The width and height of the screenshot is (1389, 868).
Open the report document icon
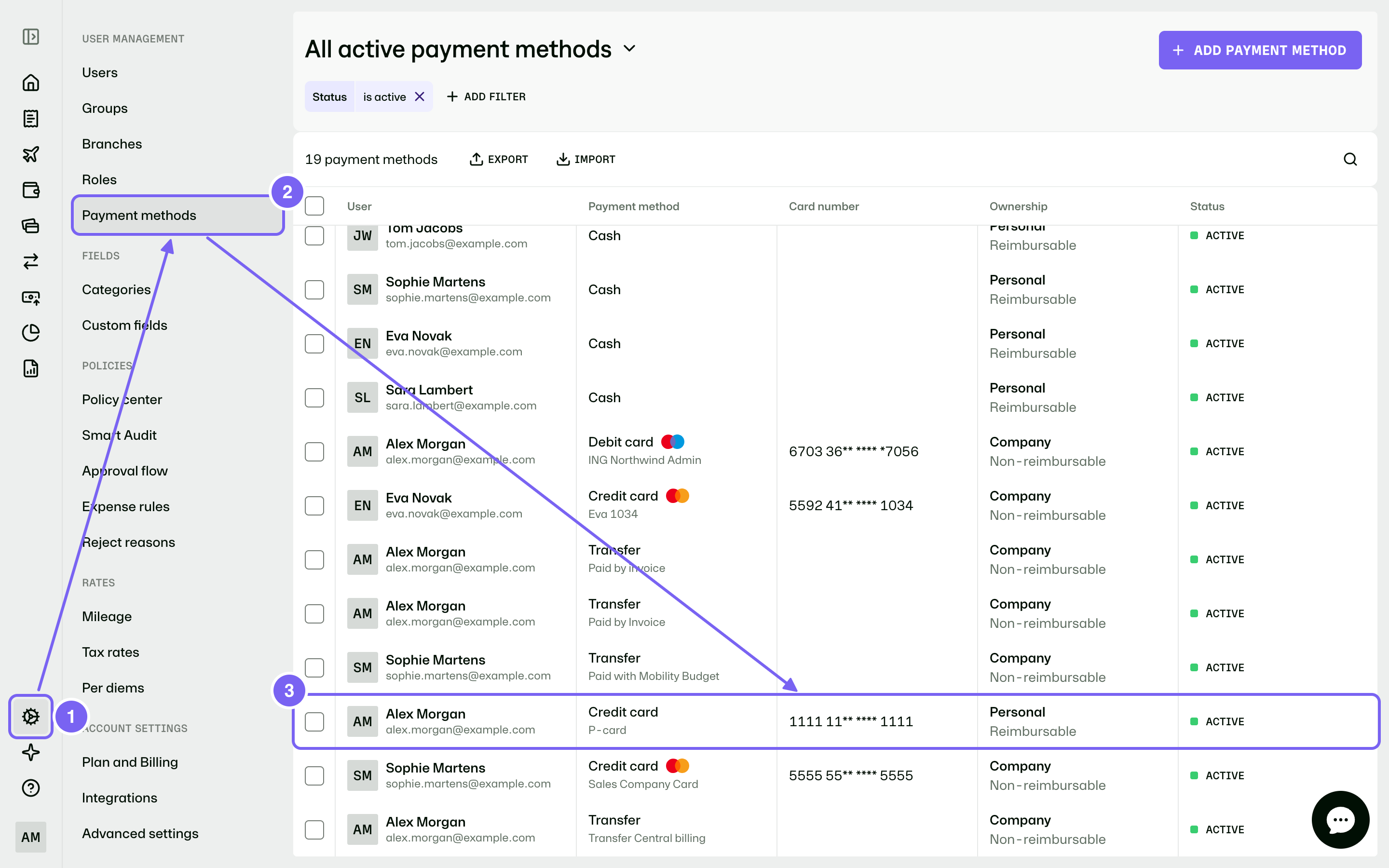coord(30,368)
